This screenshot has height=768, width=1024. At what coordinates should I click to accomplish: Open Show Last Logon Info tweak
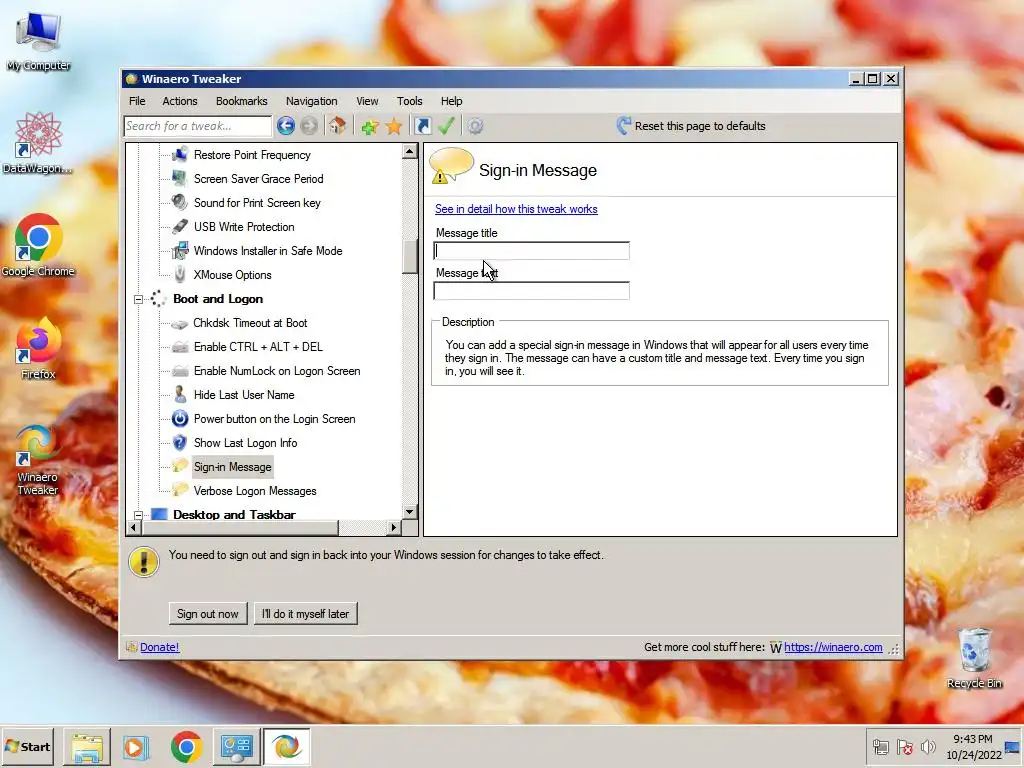click(x=246, y=443)
